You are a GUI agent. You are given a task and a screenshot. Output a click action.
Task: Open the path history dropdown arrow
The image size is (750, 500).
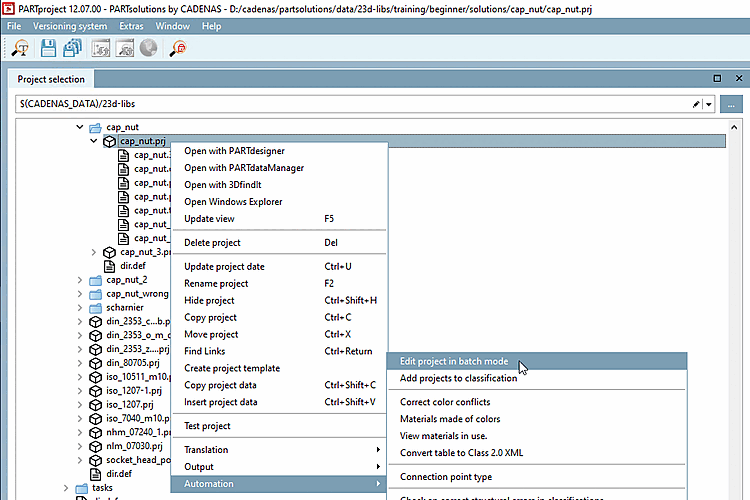pos(708,103)
